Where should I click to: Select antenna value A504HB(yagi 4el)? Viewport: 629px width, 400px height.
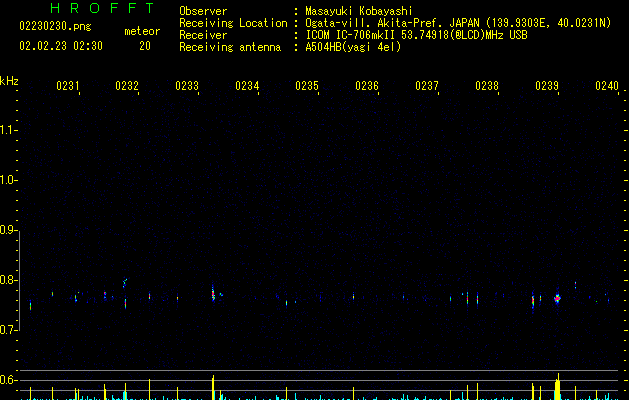(x=353, y=47)
